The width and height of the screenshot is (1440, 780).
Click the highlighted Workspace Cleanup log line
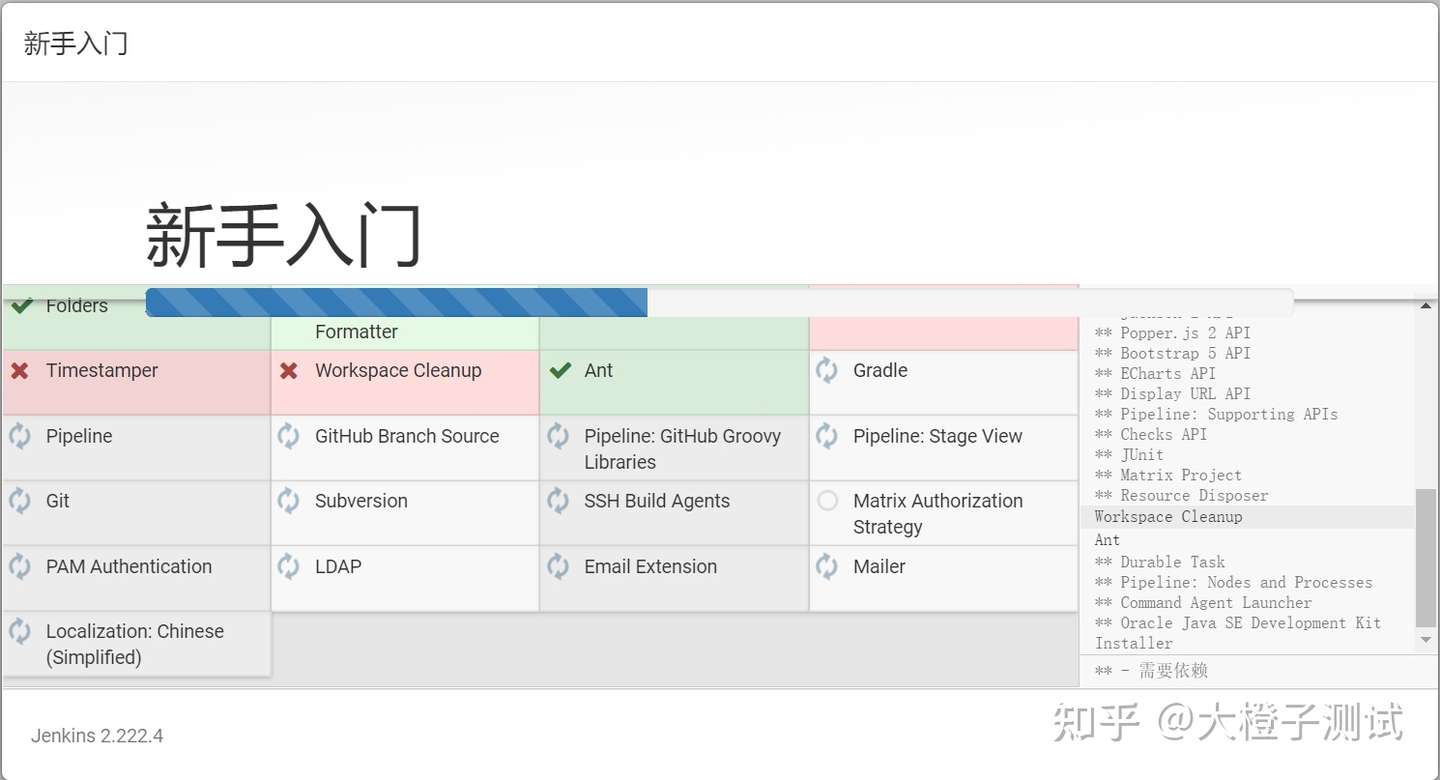(1248, 517)
